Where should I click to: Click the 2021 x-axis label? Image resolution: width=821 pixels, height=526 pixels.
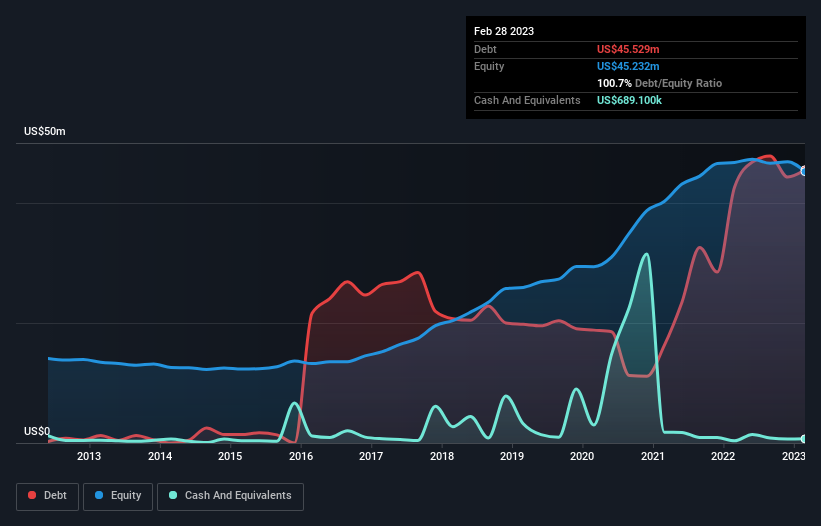(x=652, y=456)
